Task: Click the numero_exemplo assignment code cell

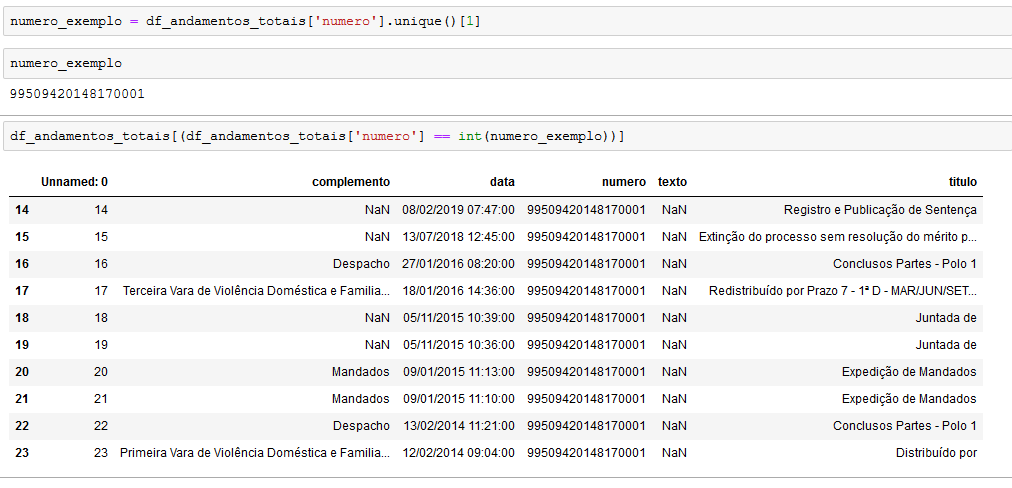Action: [x=507, y=21]
